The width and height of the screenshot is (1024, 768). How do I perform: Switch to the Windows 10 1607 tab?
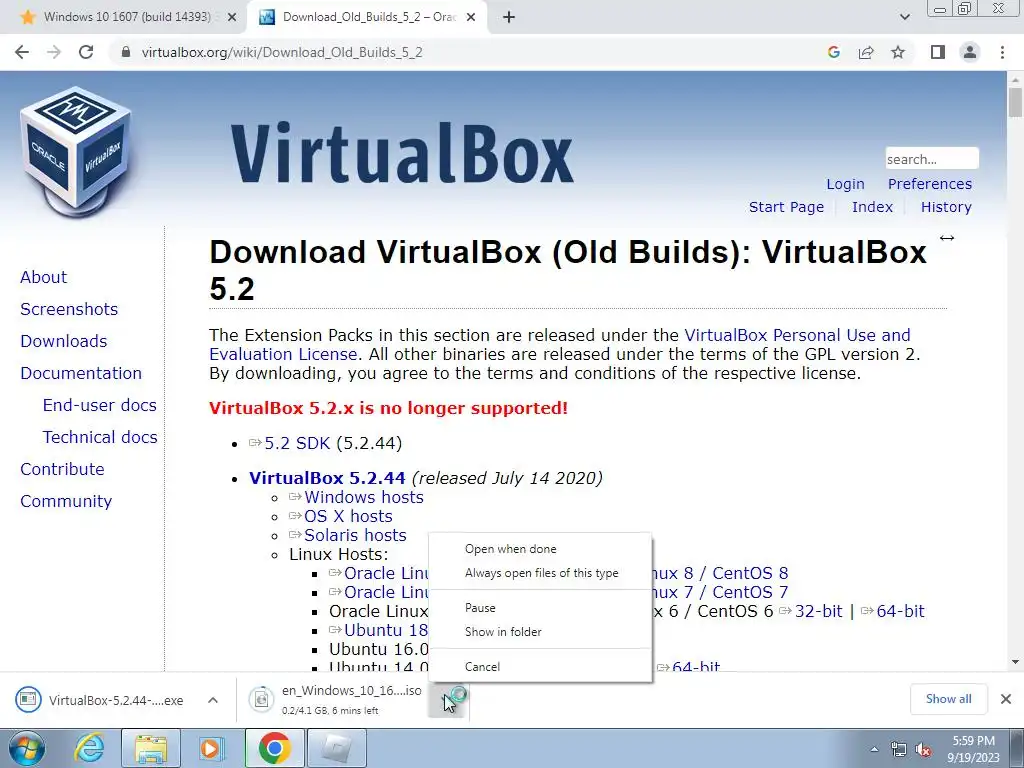(127, 18)
